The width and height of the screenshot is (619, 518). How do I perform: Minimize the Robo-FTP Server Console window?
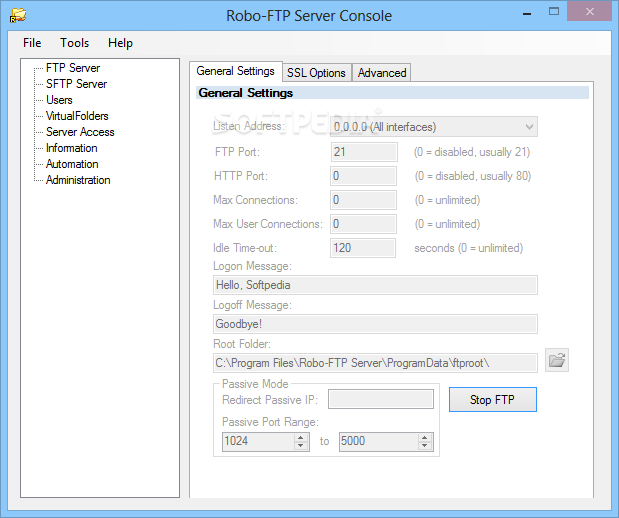click(527, 13)
